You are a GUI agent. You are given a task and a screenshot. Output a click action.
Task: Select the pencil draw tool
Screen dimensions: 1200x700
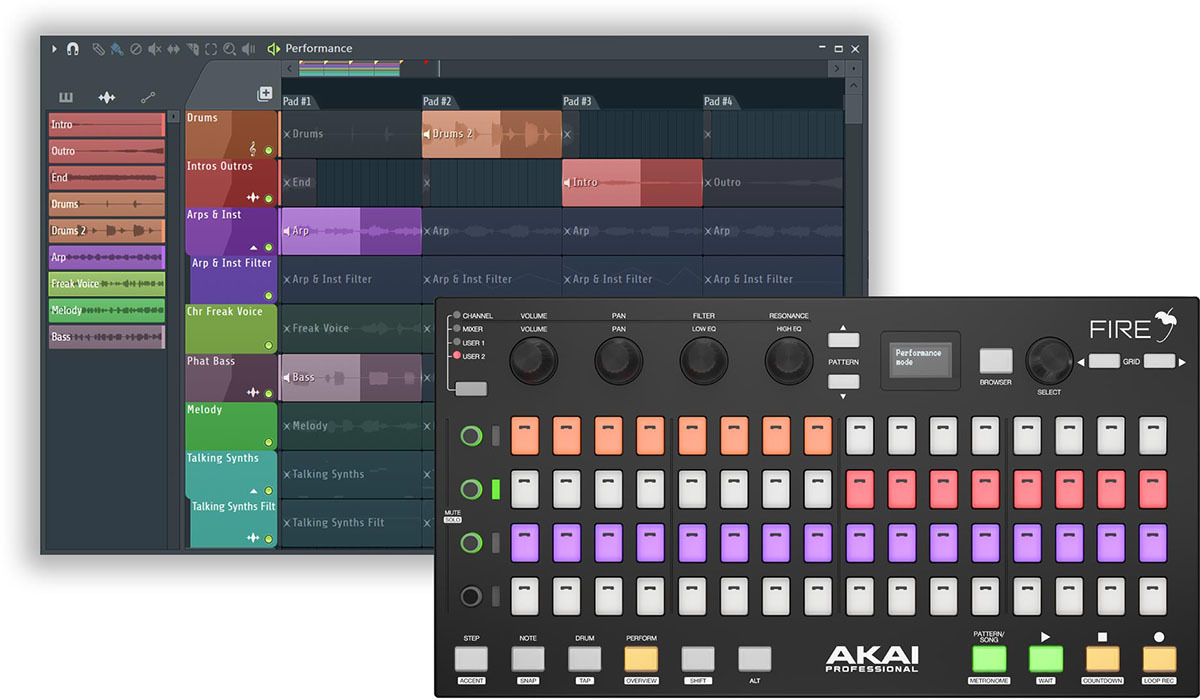point(98,48)
